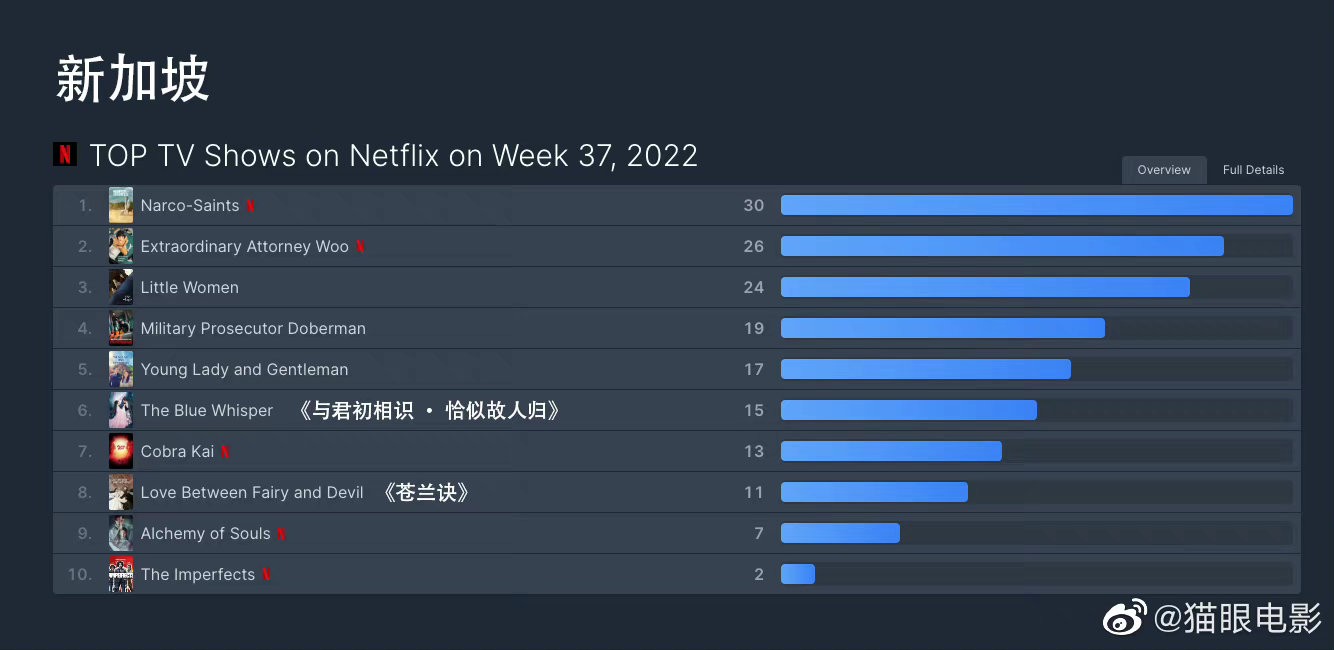Open Military Prosecutor Doberman title link
Image resolution: width=1334 pixels, height=650 pixels.
tap(253, 328)
